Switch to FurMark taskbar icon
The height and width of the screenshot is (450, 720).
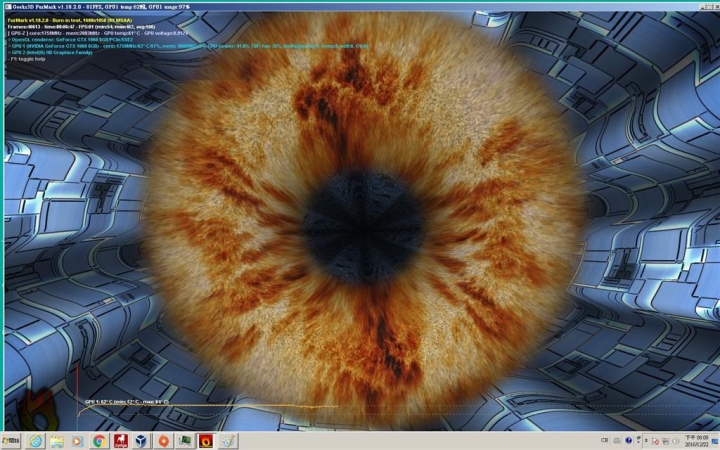pos(206,441)
